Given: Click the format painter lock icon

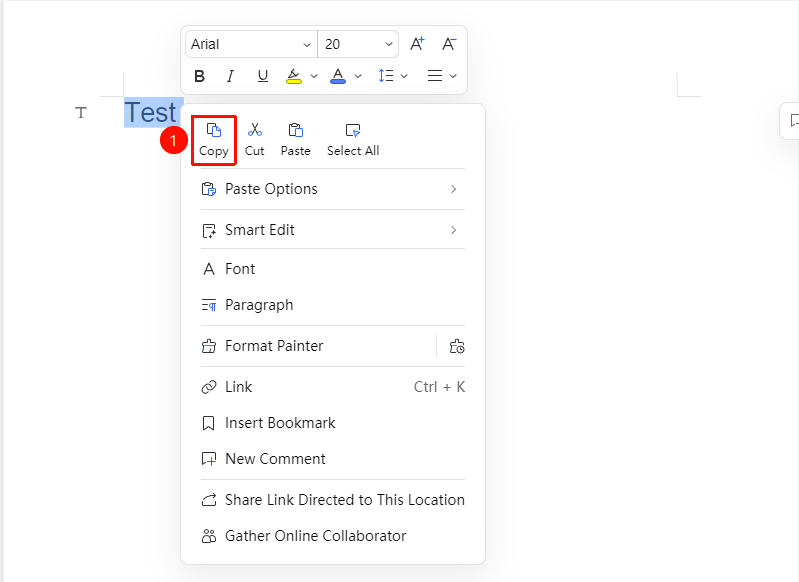Looking at the screenshot, I should coord(457,346).
